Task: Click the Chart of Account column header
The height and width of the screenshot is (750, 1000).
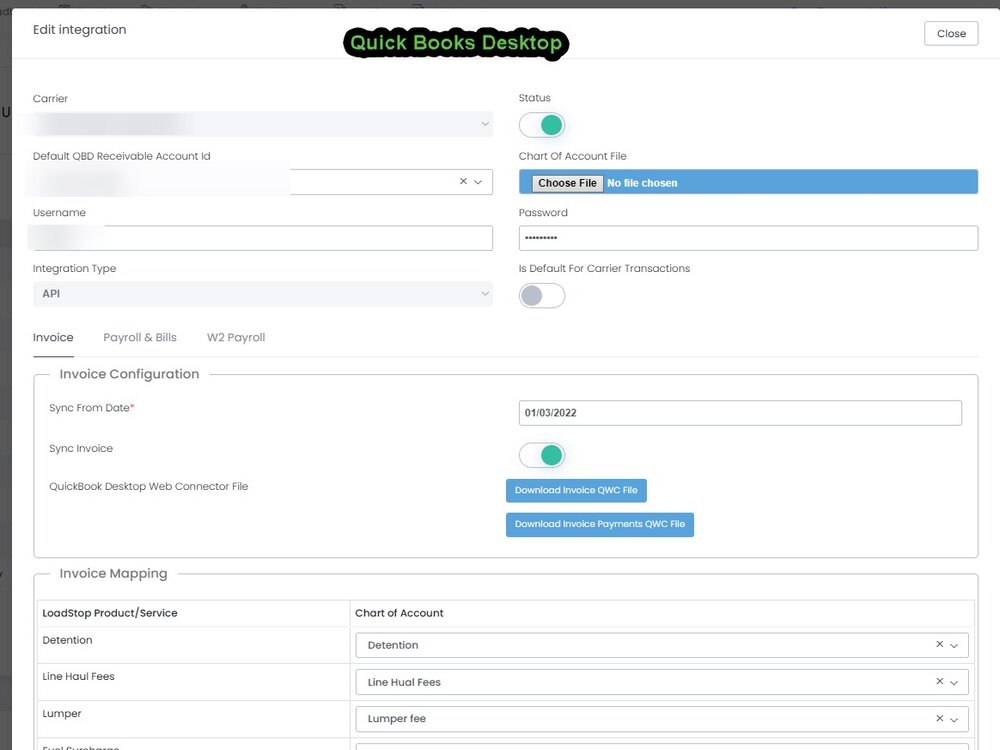Action: (399, 613)
